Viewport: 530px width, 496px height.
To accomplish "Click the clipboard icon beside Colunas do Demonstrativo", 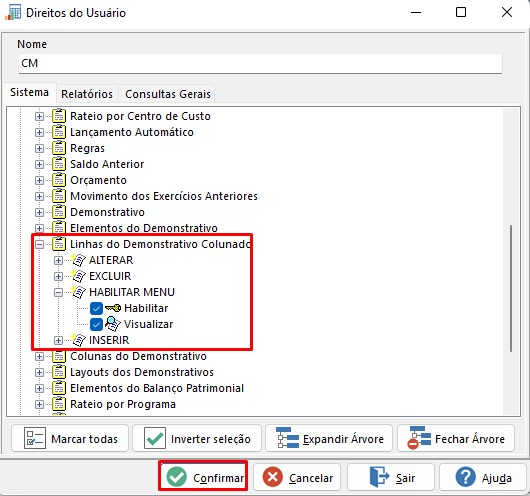I will tap(59, 356).
